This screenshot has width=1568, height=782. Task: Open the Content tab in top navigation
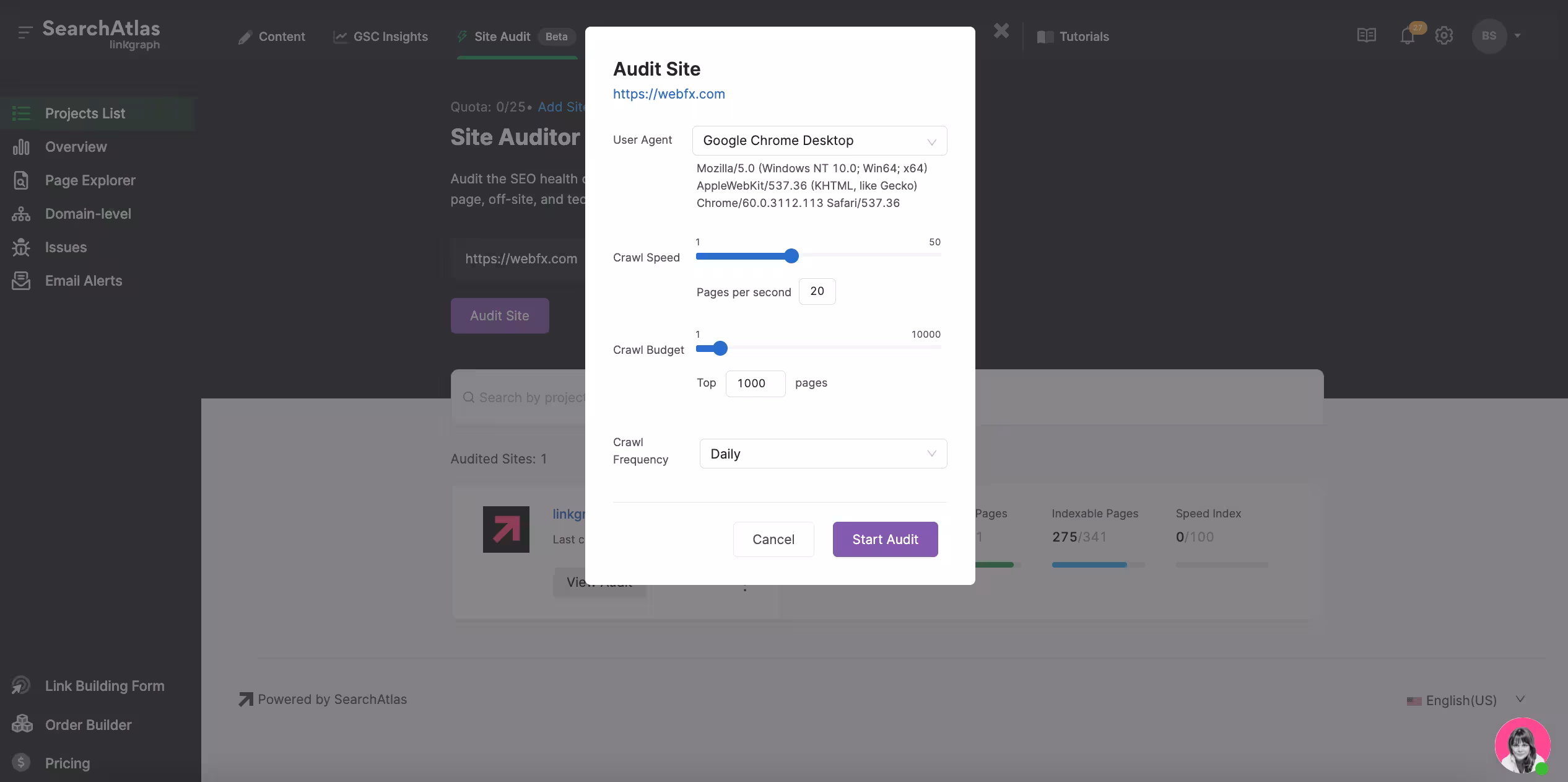tap(282, 37)
